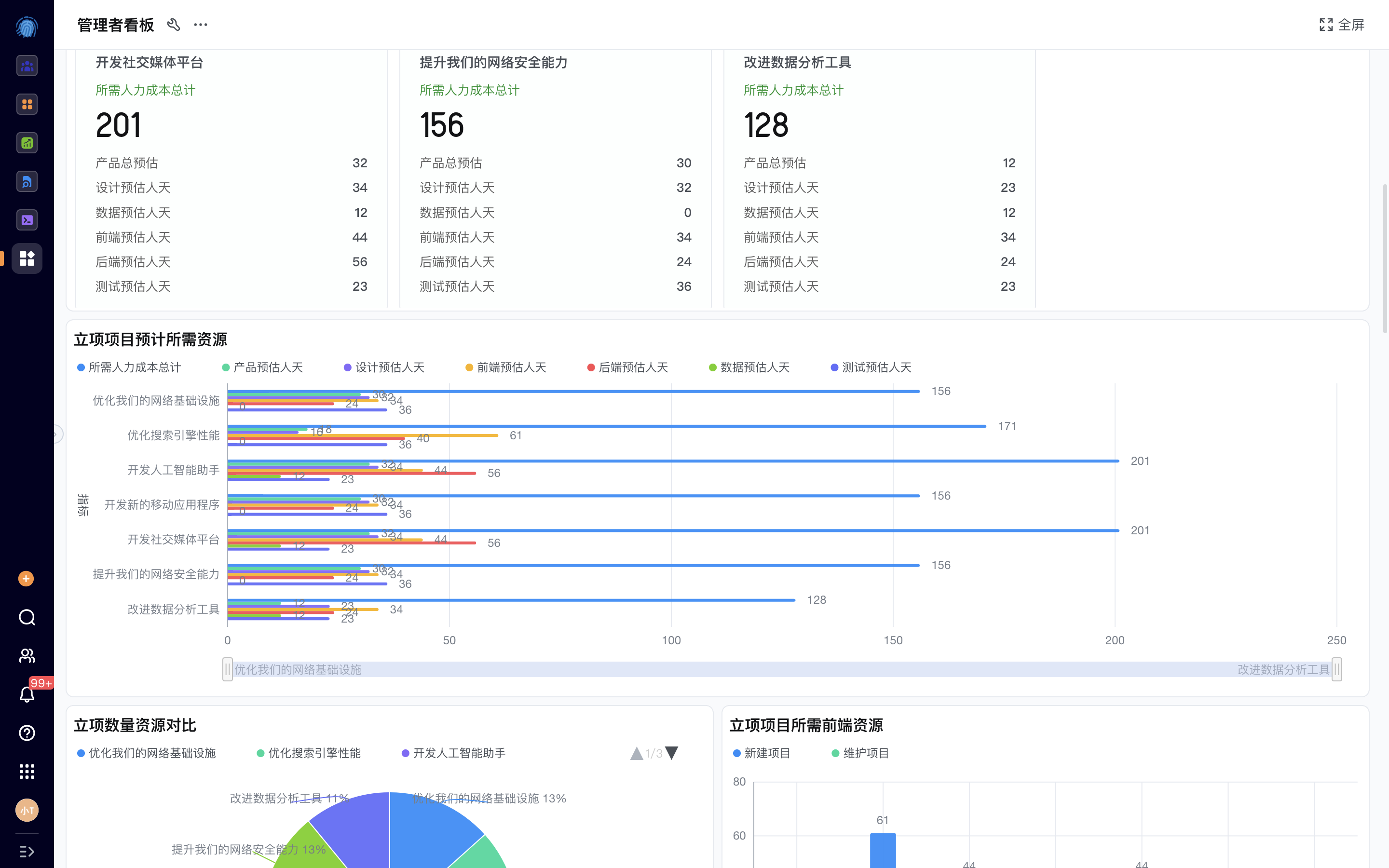
Task: Open notifications bell with 99+ badge
Action: pyautogui.click(x=27, y=694)
